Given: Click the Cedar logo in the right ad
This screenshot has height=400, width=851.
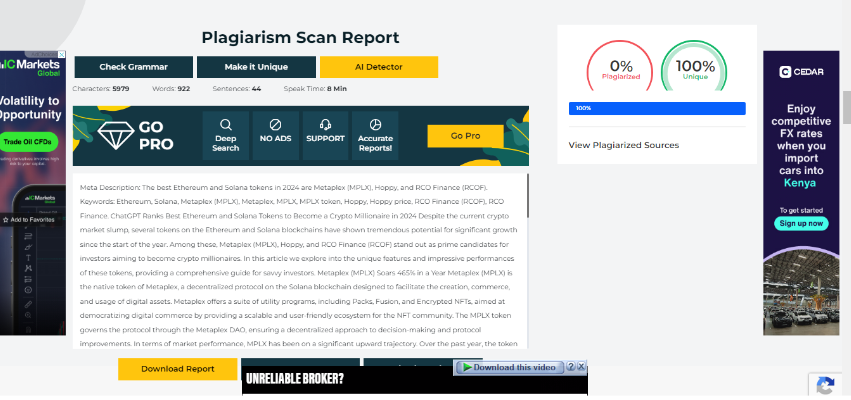Looking at the screenshot, I should (801, 71).
